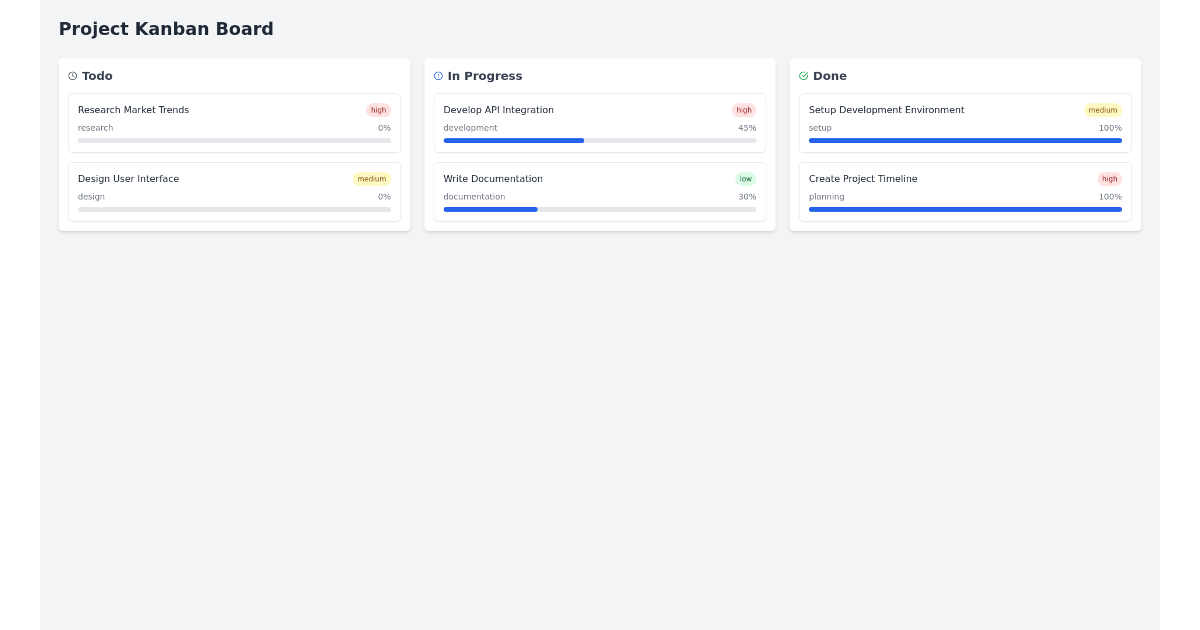1200x630 pixels.
Task: Click the checkmark icon beside Done
Action: click(803, 76)
